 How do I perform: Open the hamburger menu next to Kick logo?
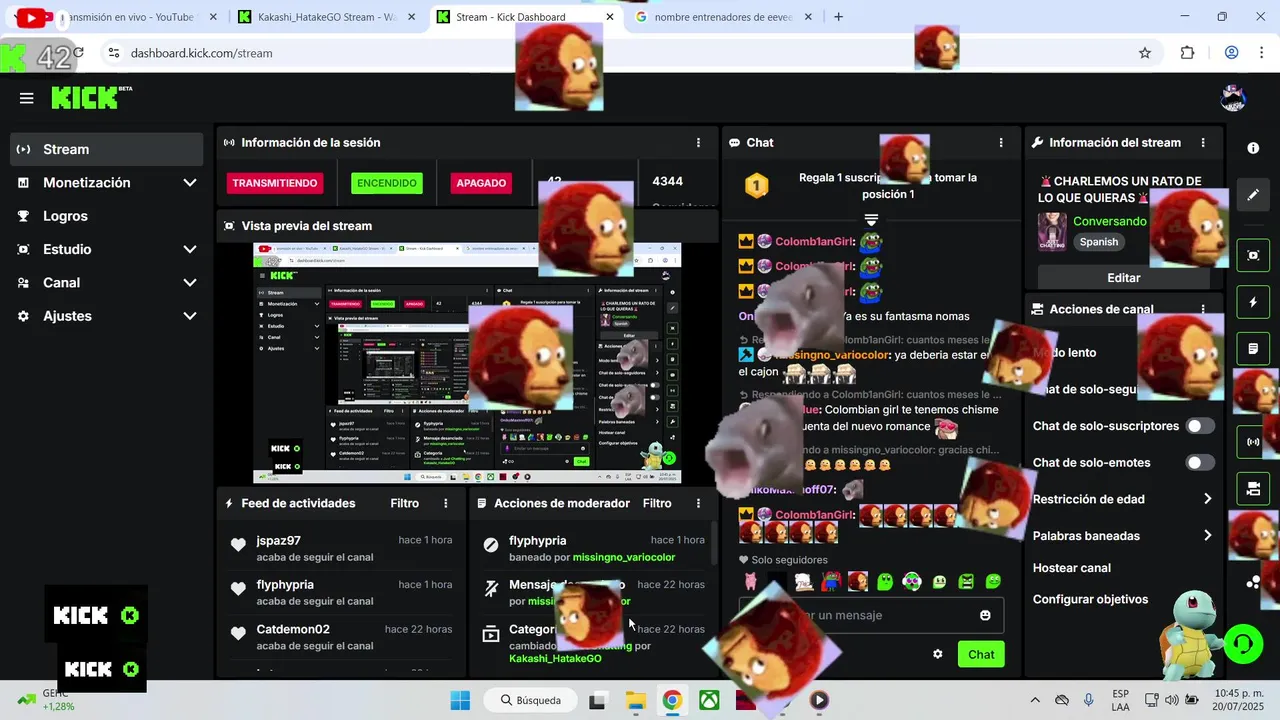(27, 98)
